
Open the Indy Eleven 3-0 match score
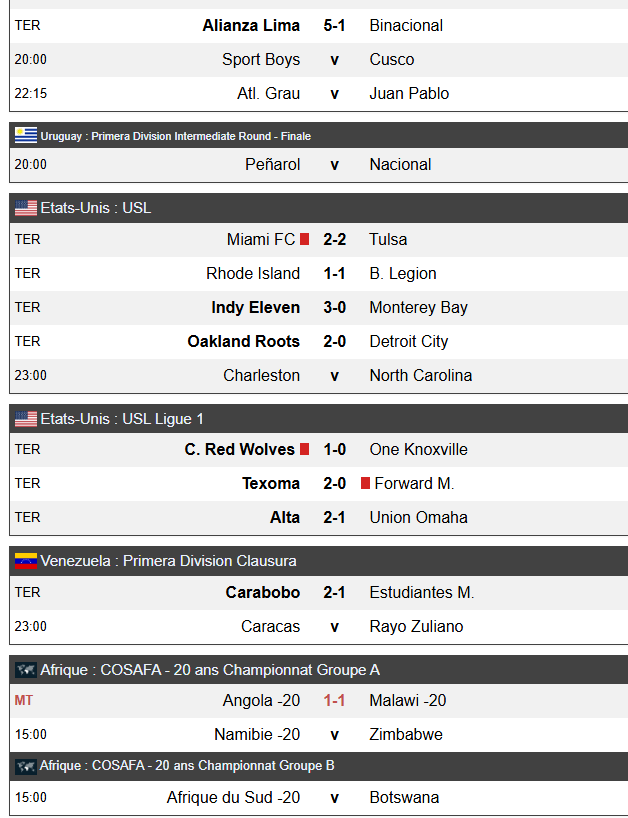[x=334, y=307]
